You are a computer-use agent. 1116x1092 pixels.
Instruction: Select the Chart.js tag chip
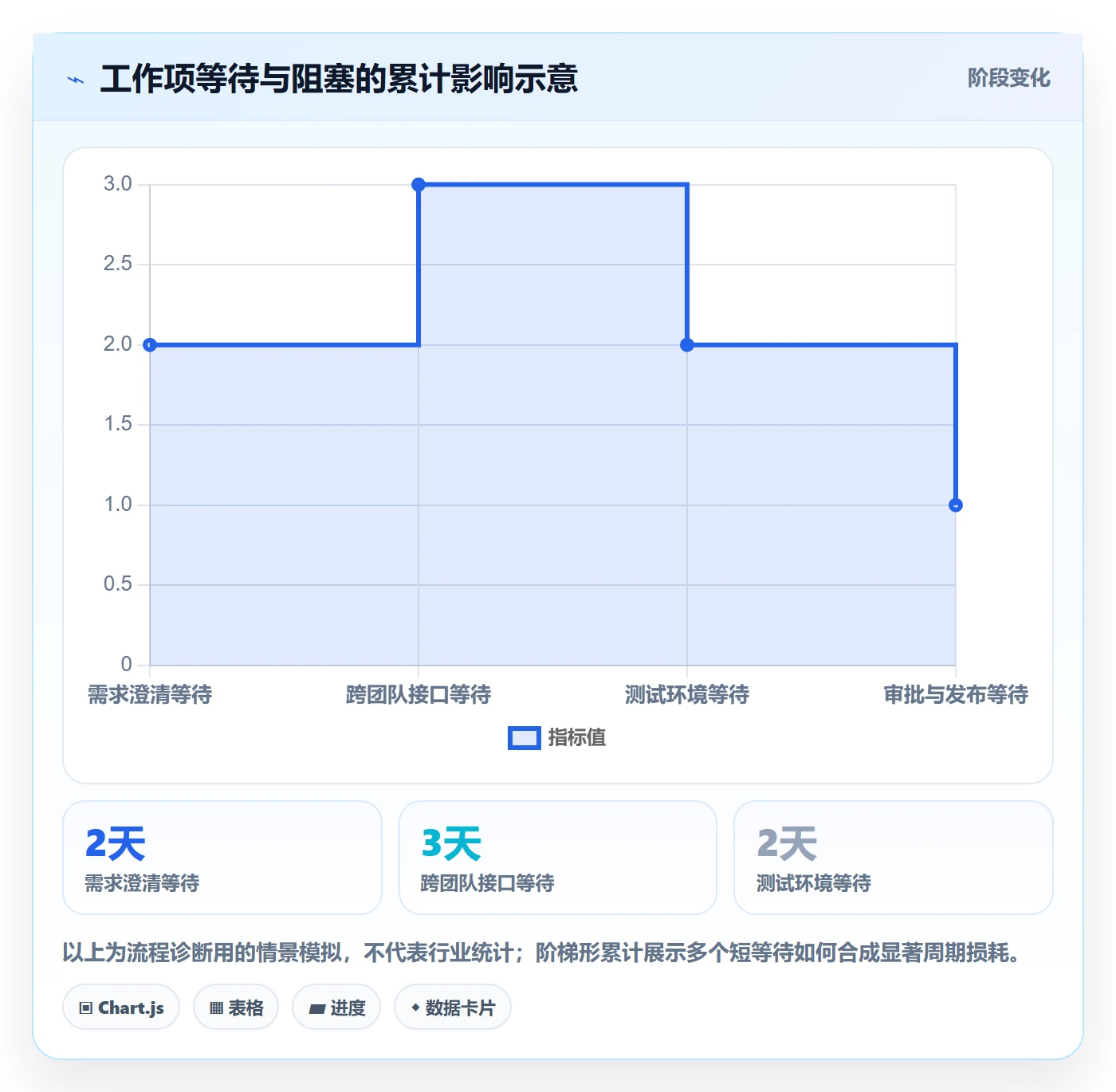(x=121, y=1008)
